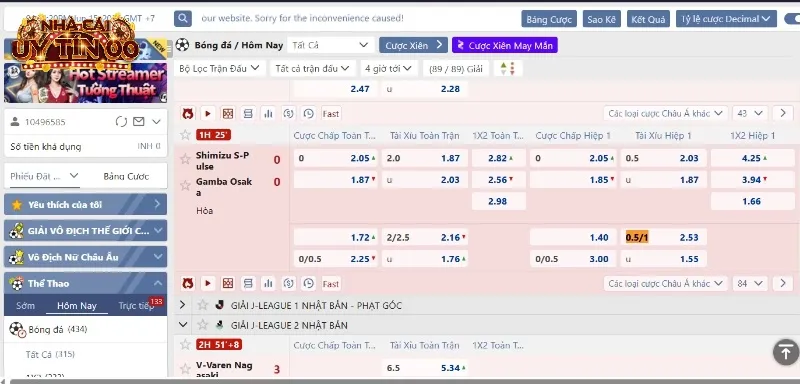Open Các loại cược Châu Á khác dropdown beside 43
Image resolution: width=800 pixels, height=384 pixels.
[x=665, y=113]
